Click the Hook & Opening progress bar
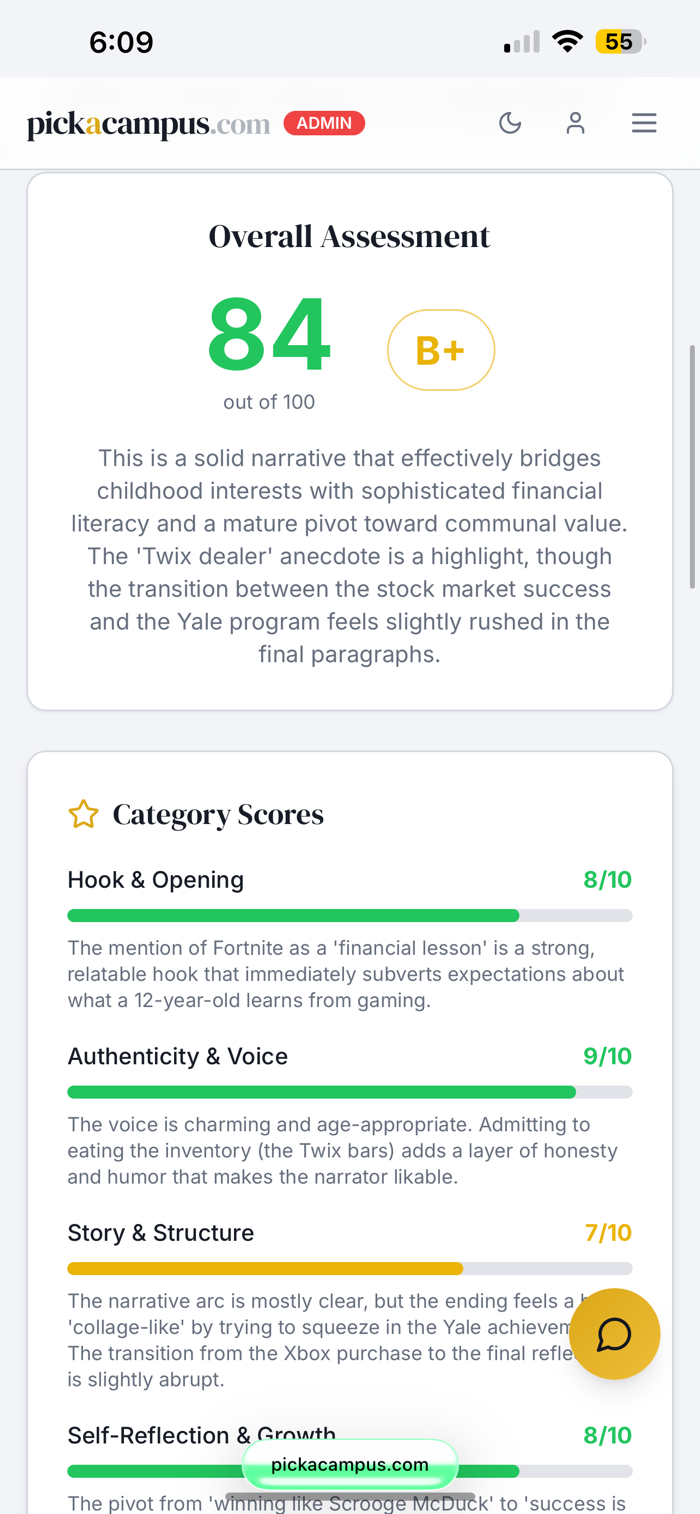This screenshot has height=1514, width=700. (x=349, y=915)
